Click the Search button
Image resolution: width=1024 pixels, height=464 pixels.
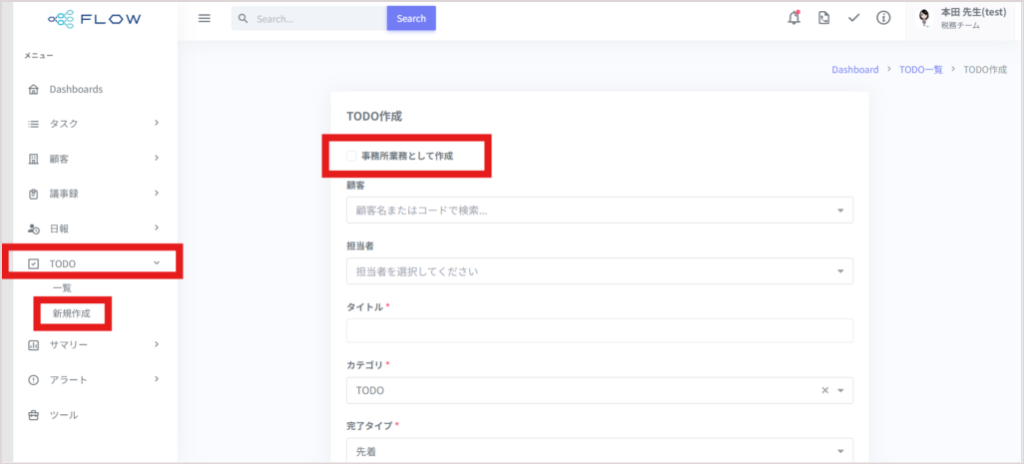[411, 18]
